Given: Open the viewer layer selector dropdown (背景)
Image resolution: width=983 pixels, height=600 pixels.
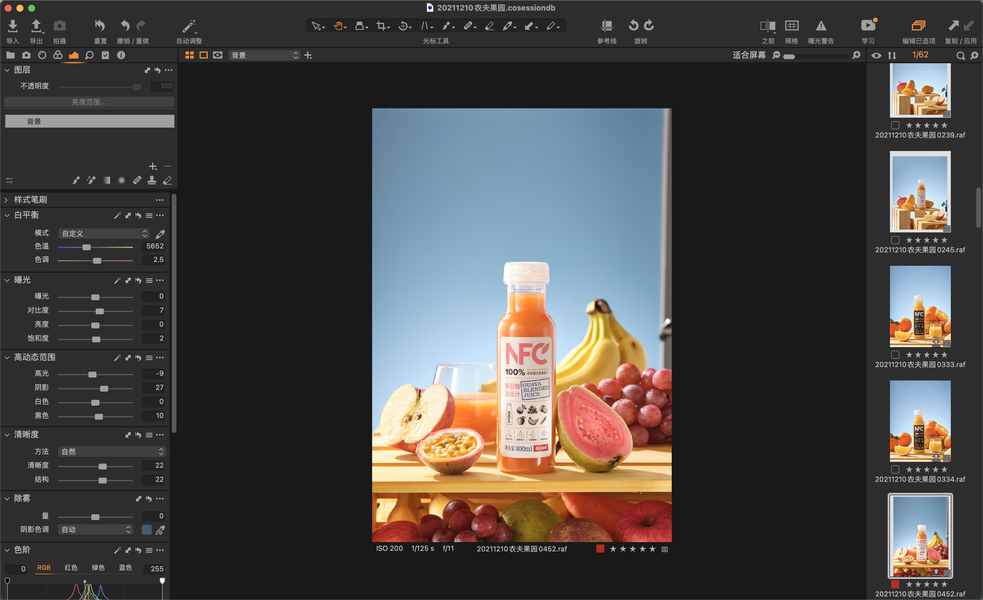Looking at the screenshot, I should (x=265, y=55).
